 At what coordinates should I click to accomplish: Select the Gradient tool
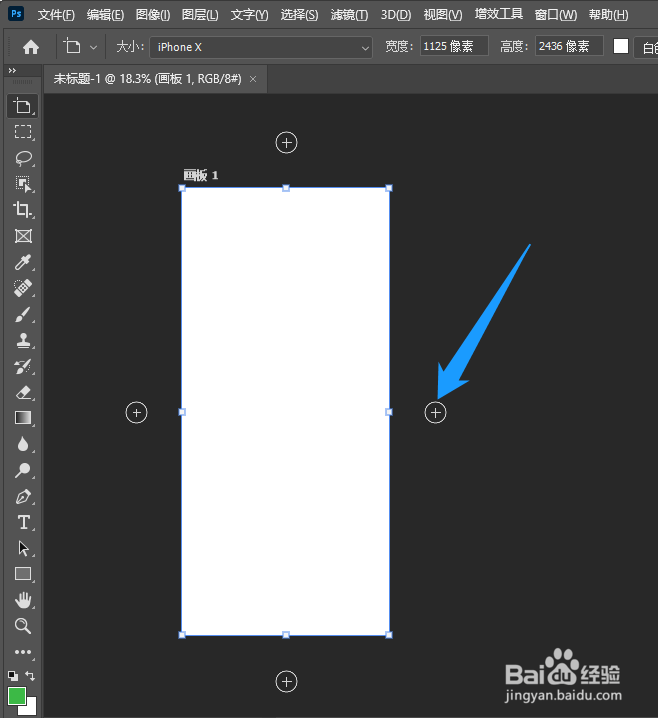click(x=22, y=418)
